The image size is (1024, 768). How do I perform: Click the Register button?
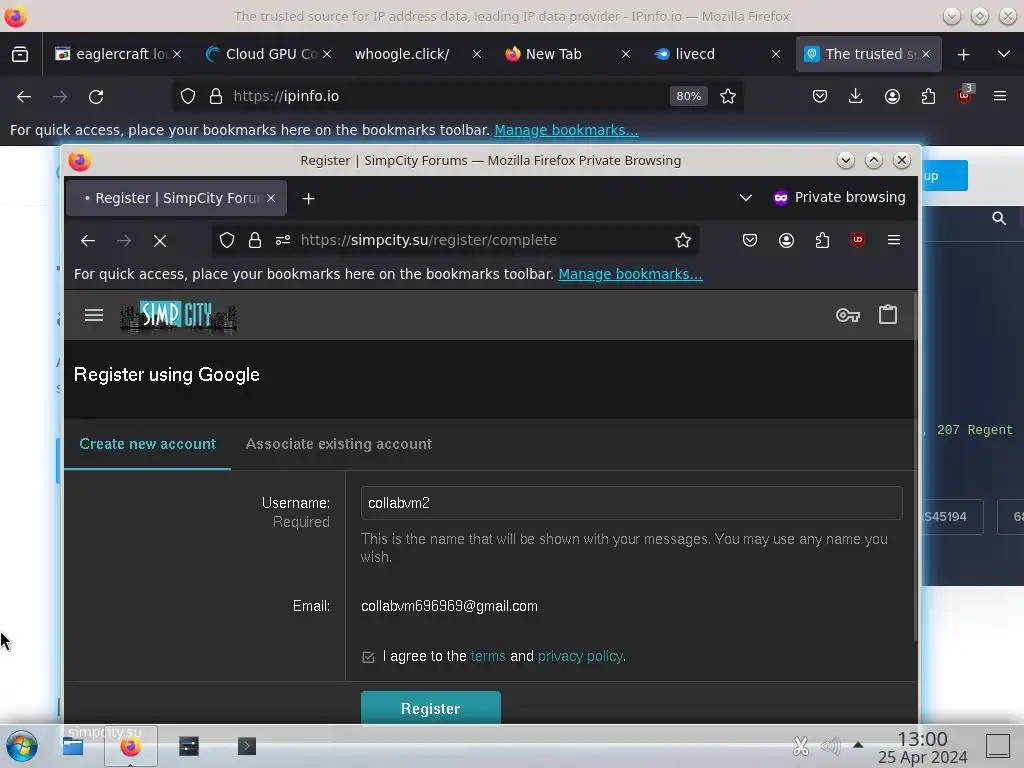(x=431, y=709)
